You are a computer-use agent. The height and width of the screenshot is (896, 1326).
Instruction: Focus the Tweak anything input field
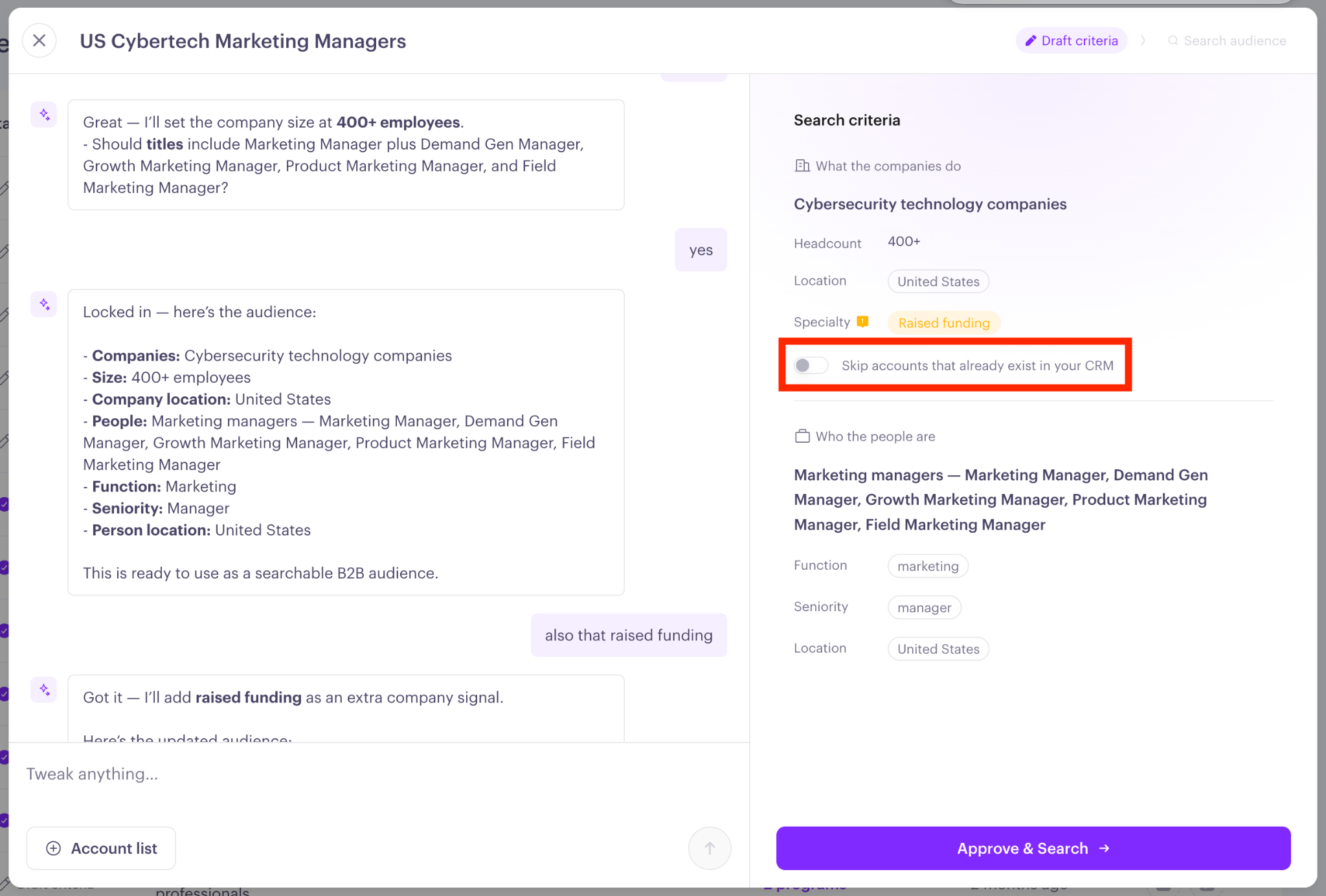(379, 774)
